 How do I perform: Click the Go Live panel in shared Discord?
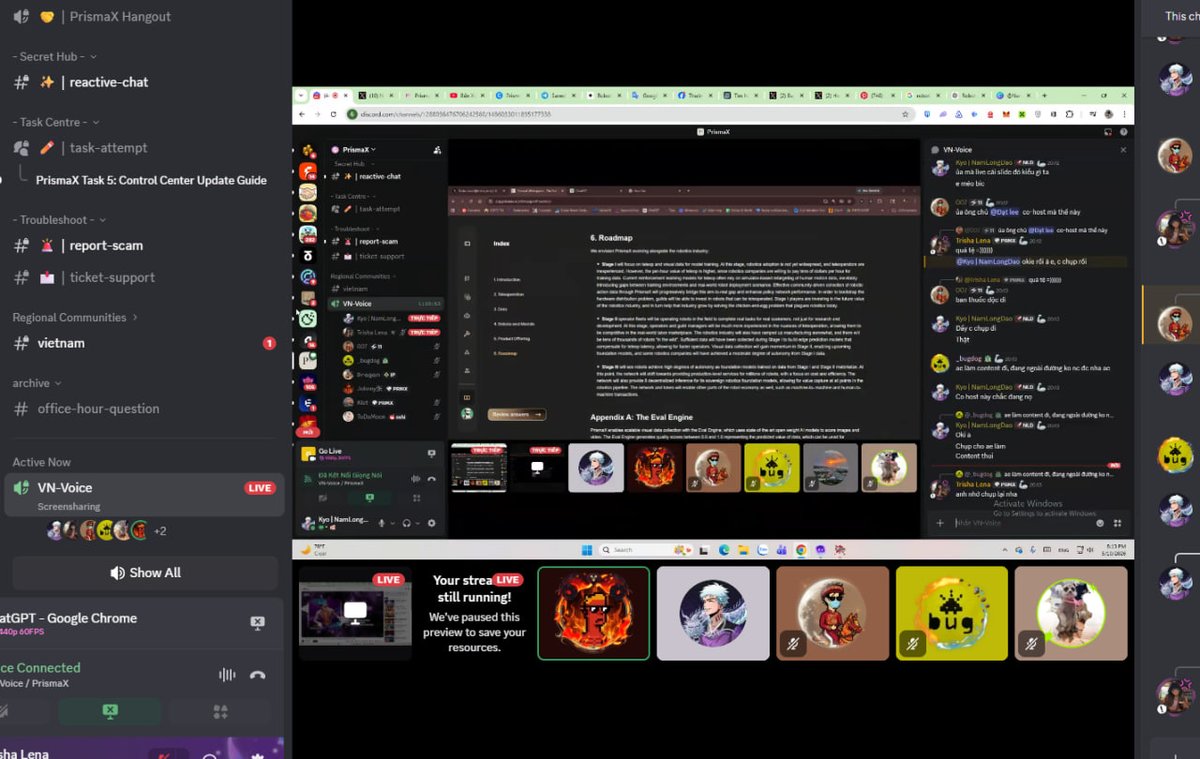tap(370, 456)
